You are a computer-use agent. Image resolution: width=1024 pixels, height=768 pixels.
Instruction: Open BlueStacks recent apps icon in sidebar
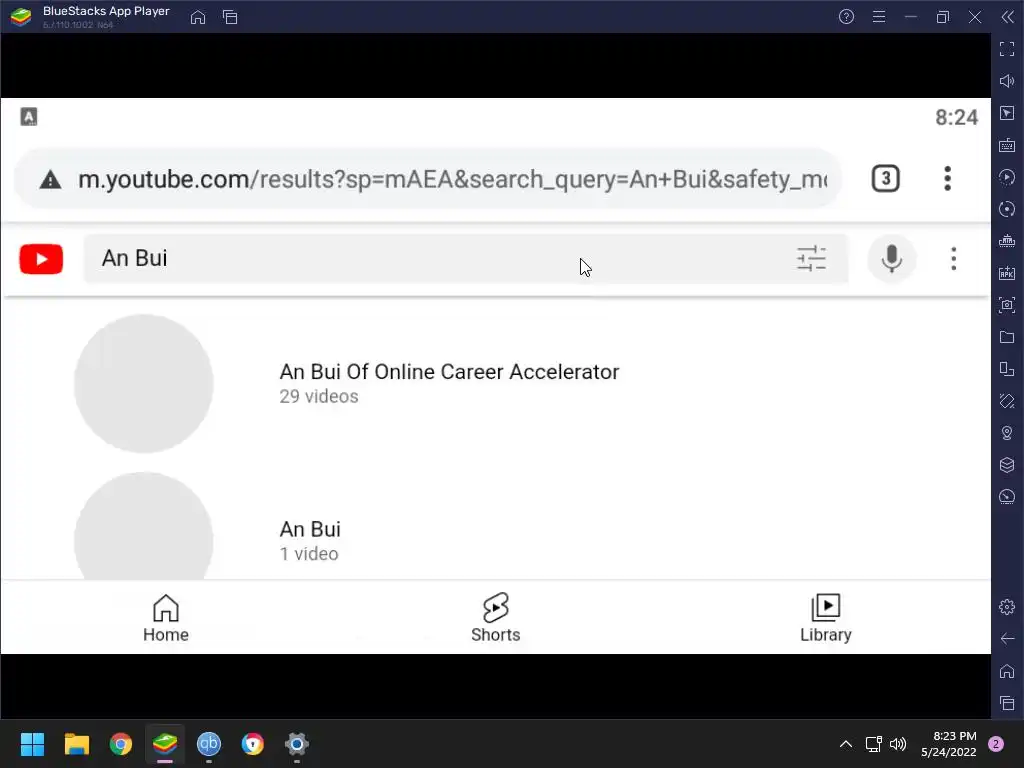(1007, 703)
